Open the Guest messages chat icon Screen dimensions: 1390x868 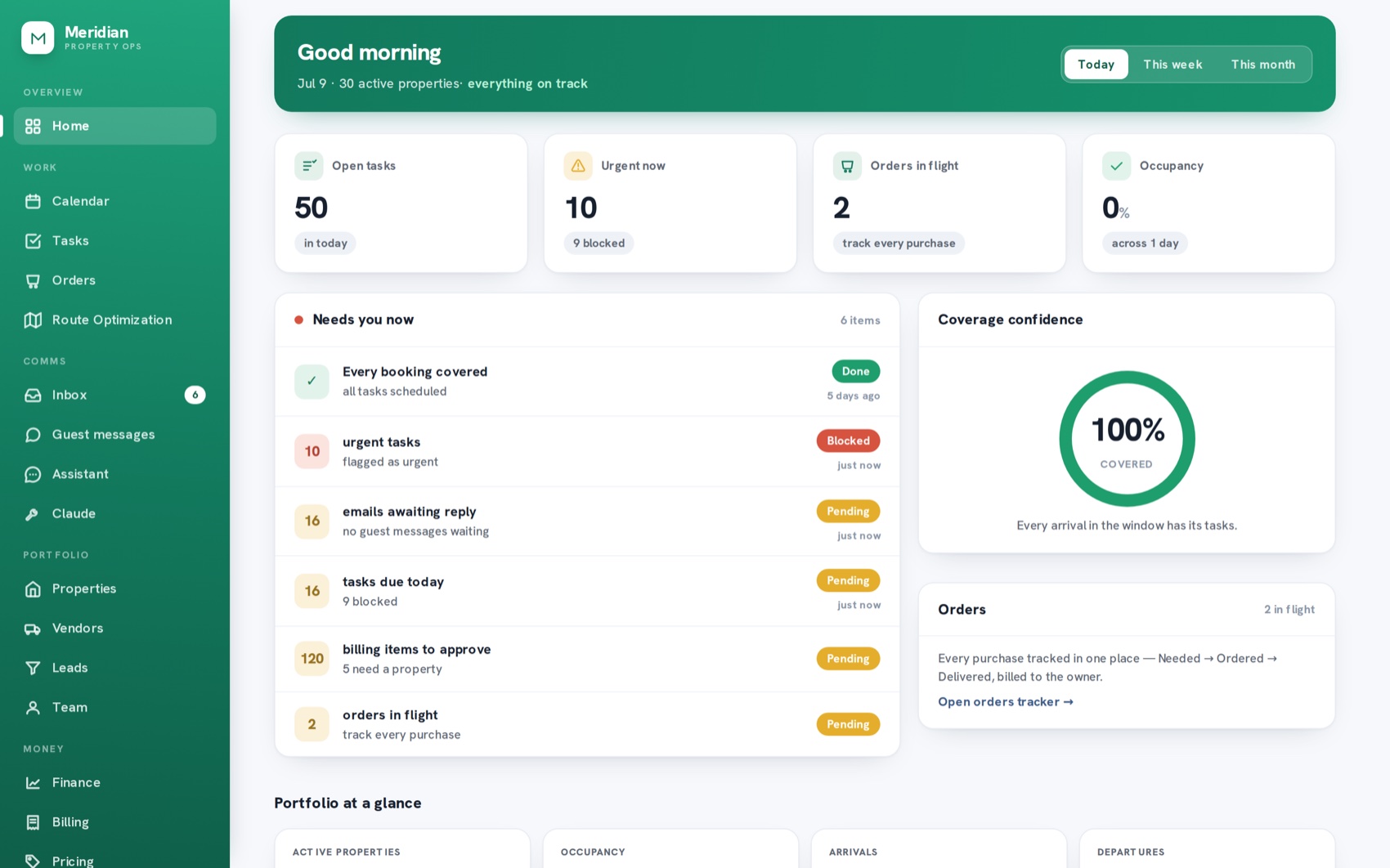coord(33,435)
